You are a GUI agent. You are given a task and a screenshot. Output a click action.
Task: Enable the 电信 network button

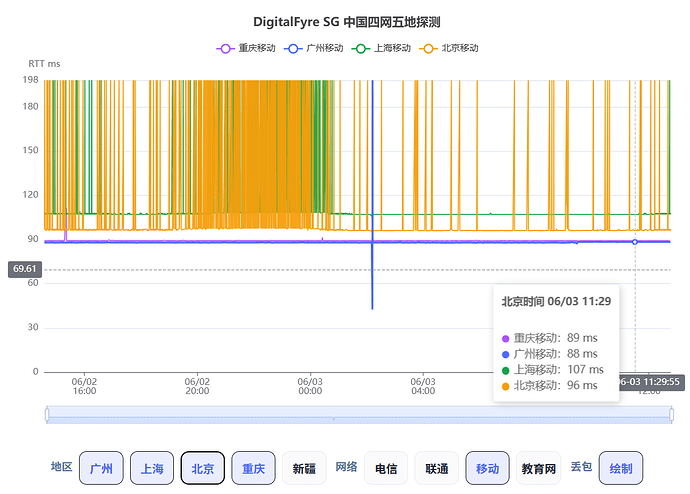(386, 468)
